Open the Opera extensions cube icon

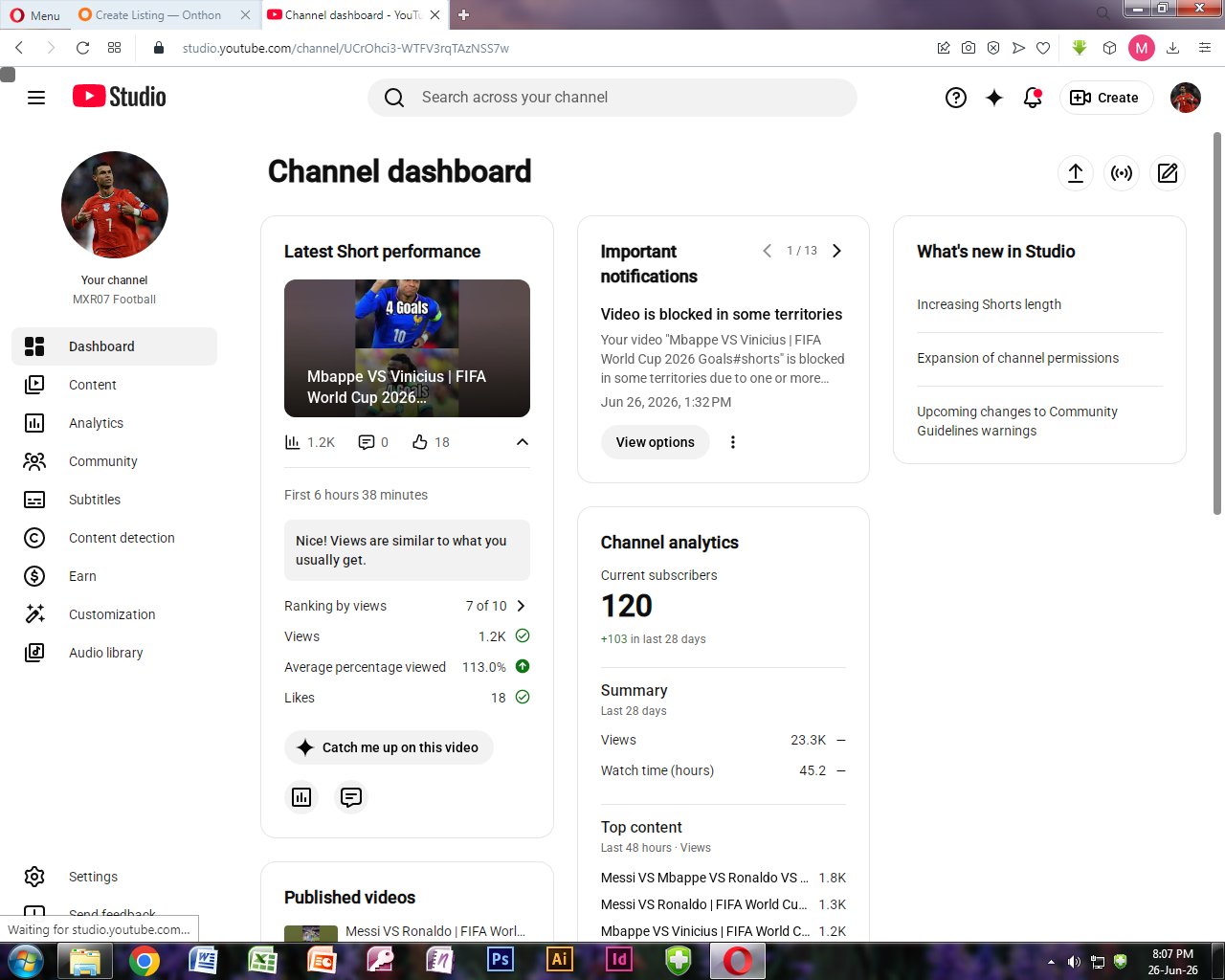tap(1110, 48)
